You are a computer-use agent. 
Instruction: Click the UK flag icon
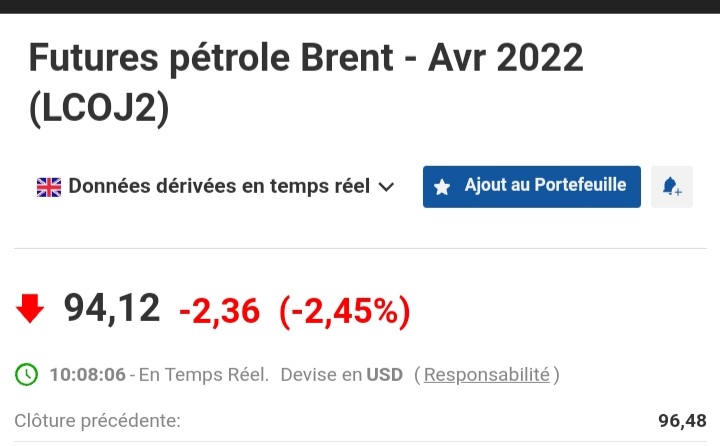pos(49,187)
